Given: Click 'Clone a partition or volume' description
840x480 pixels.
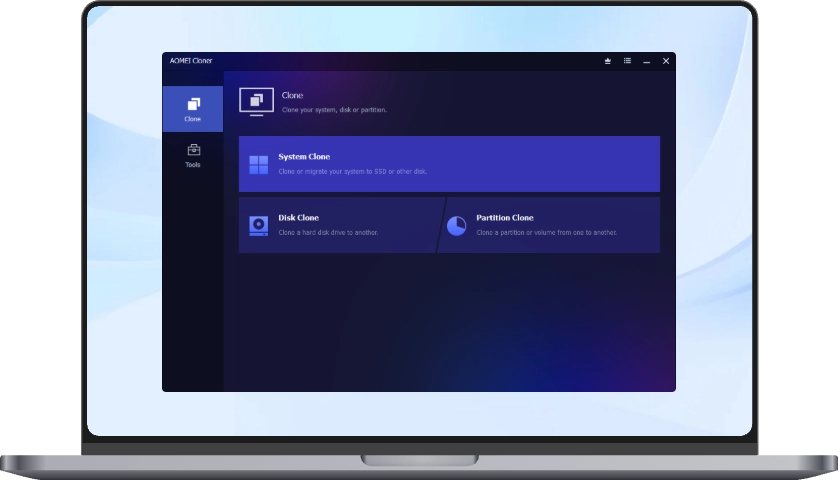Looking at the screenshot, I should (546, 233).
